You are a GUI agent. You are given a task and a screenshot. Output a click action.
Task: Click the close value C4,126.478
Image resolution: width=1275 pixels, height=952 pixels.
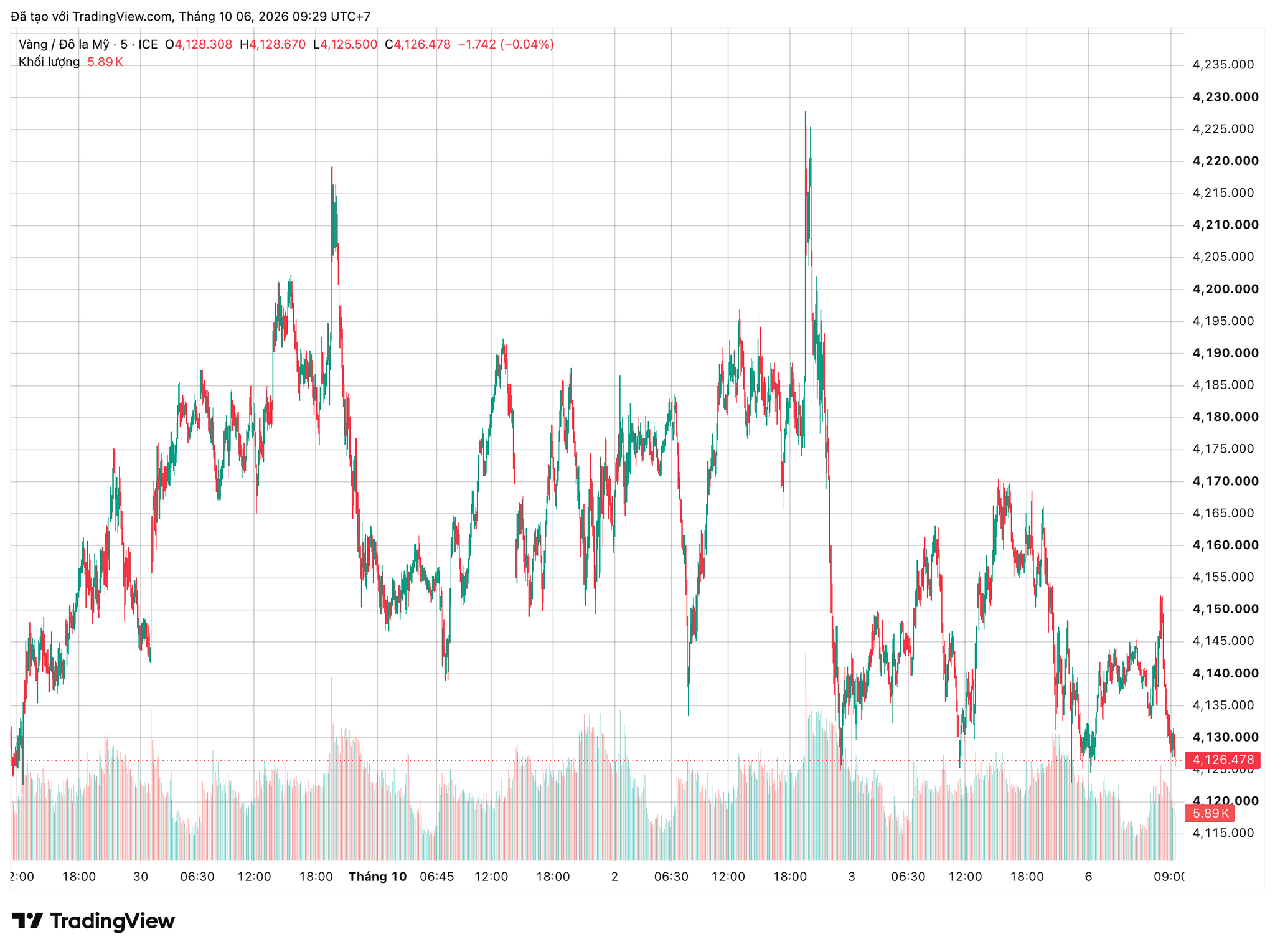[418, 44]
